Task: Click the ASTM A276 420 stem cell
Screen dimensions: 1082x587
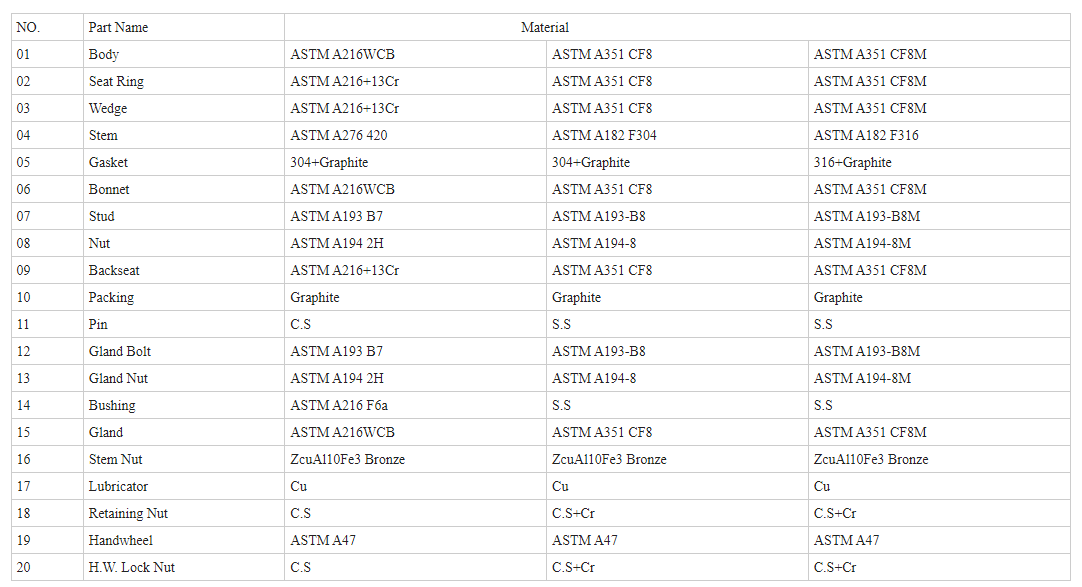Action: pos(415,135)
